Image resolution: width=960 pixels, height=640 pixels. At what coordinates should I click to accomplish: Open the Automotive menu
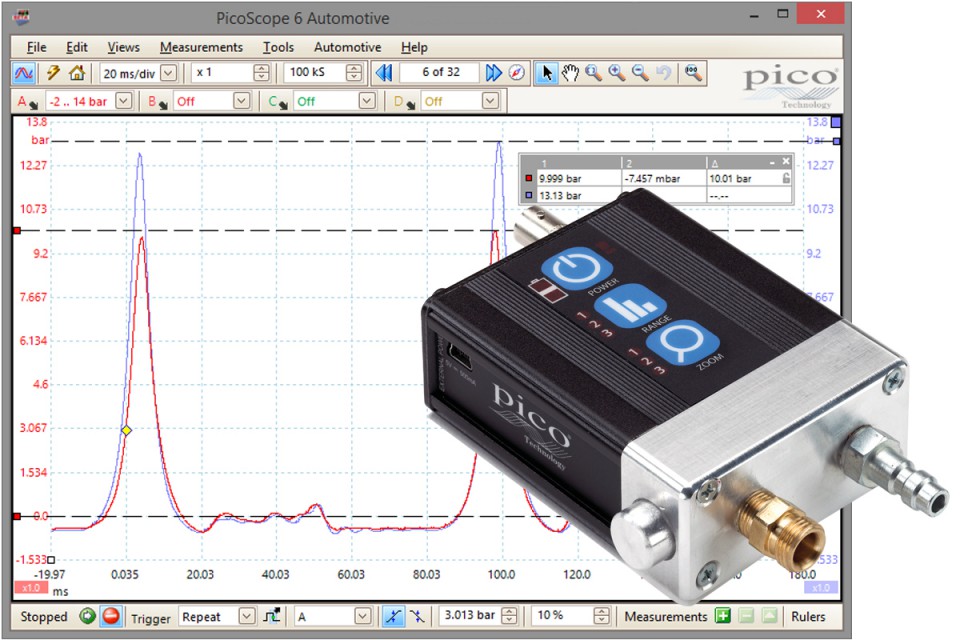347,47
